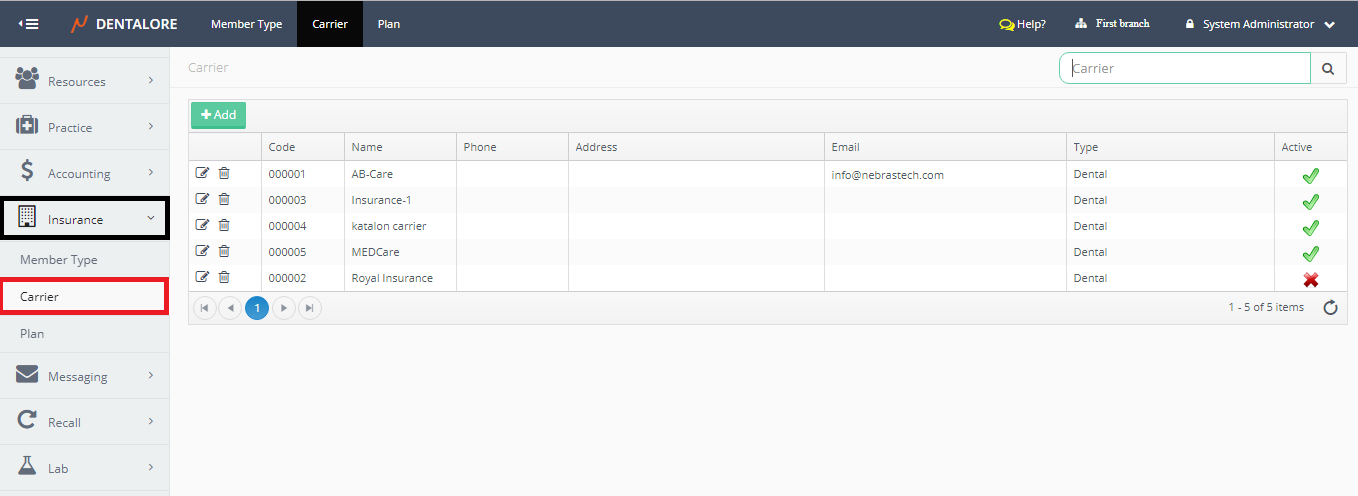Toggle active checkmark for Insurance-1
This screenshot has width=1358, height=496.
coord(1310,202)
